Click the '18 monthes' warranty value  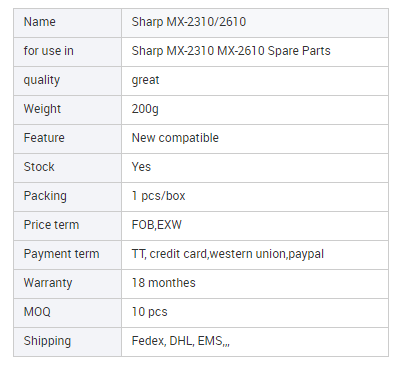[x=164, y=283]
